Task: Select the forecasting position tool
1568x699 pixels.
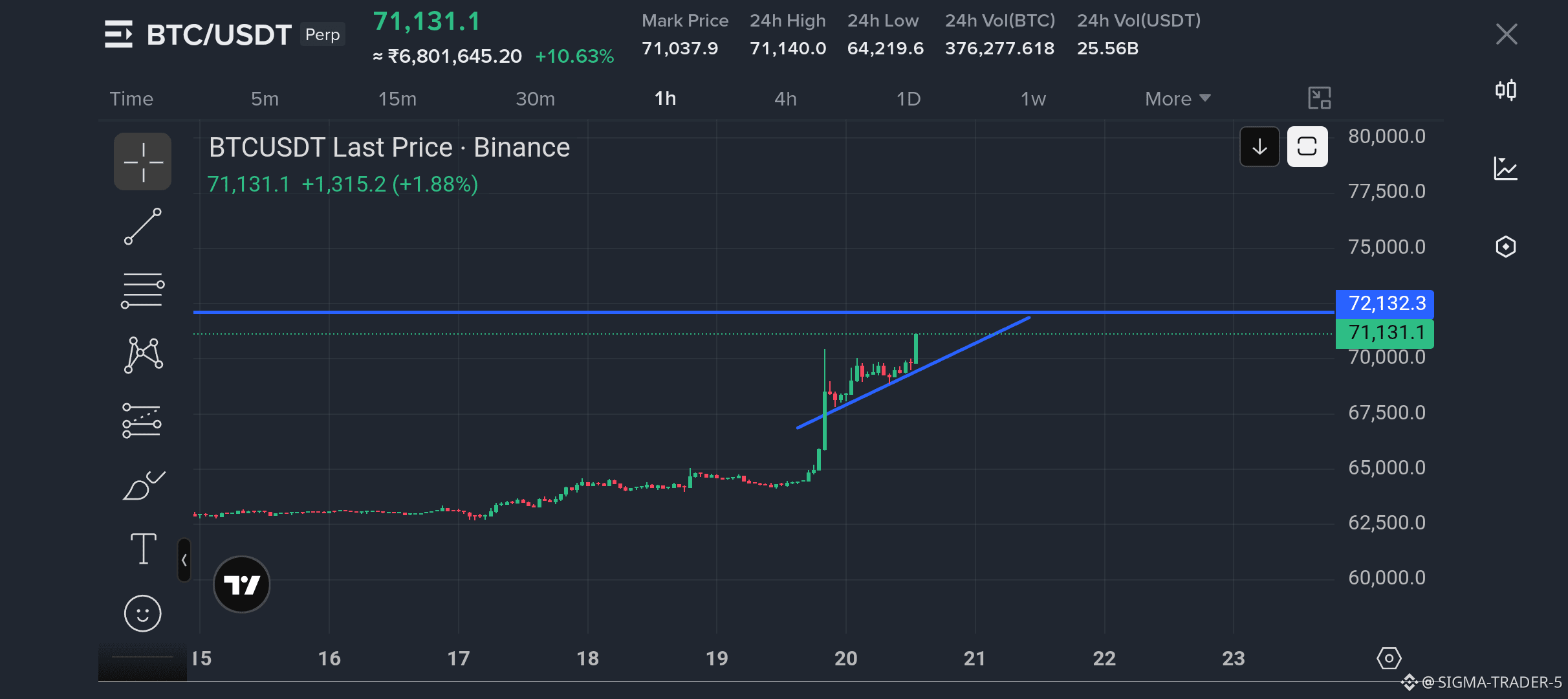Action: click(142, 420)
